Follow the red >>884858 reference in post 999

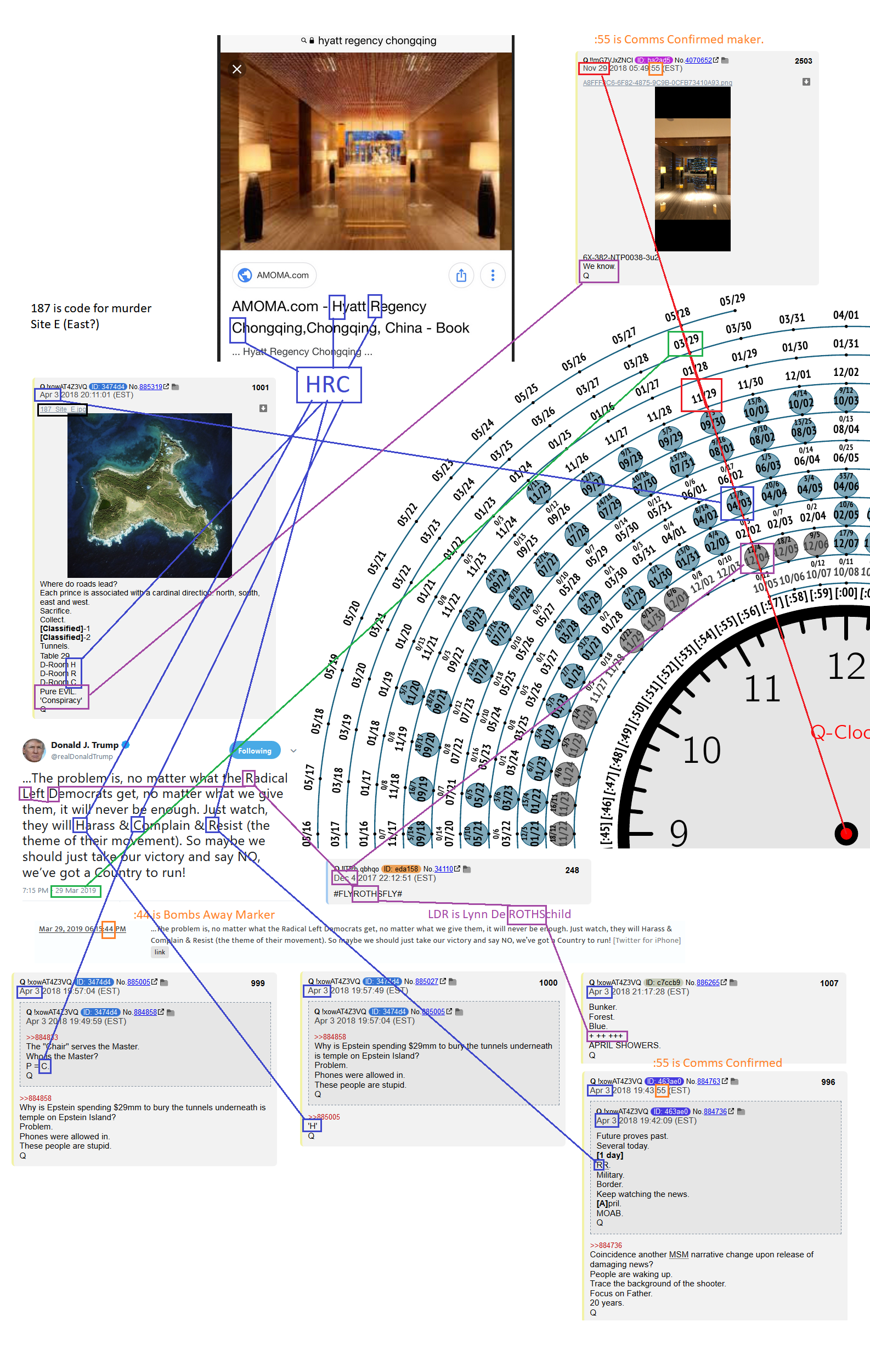coord(35,1099)
